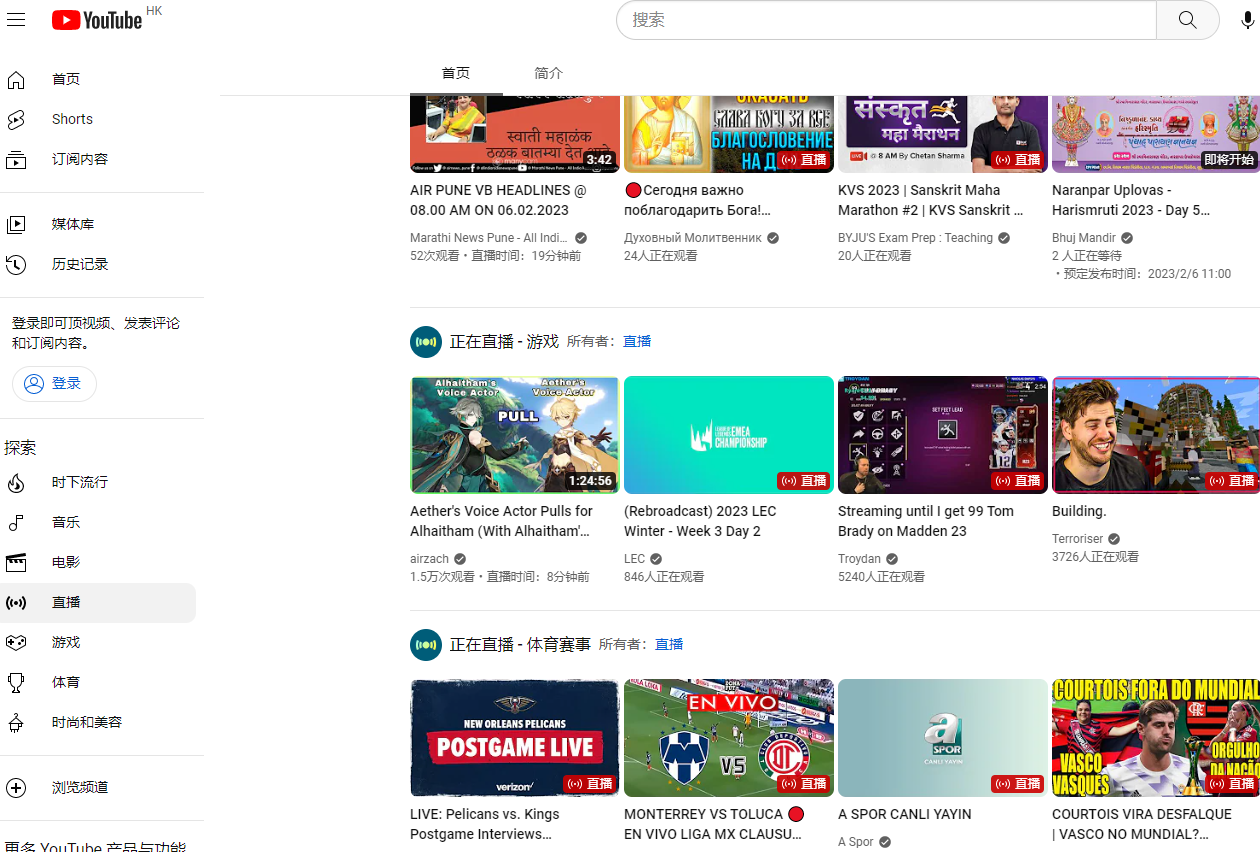Image resolution: width=1260 pixels, height=852 pixels.
Task: Open 历史记录 history in sidebar
Action: click(x=79, y=264)
